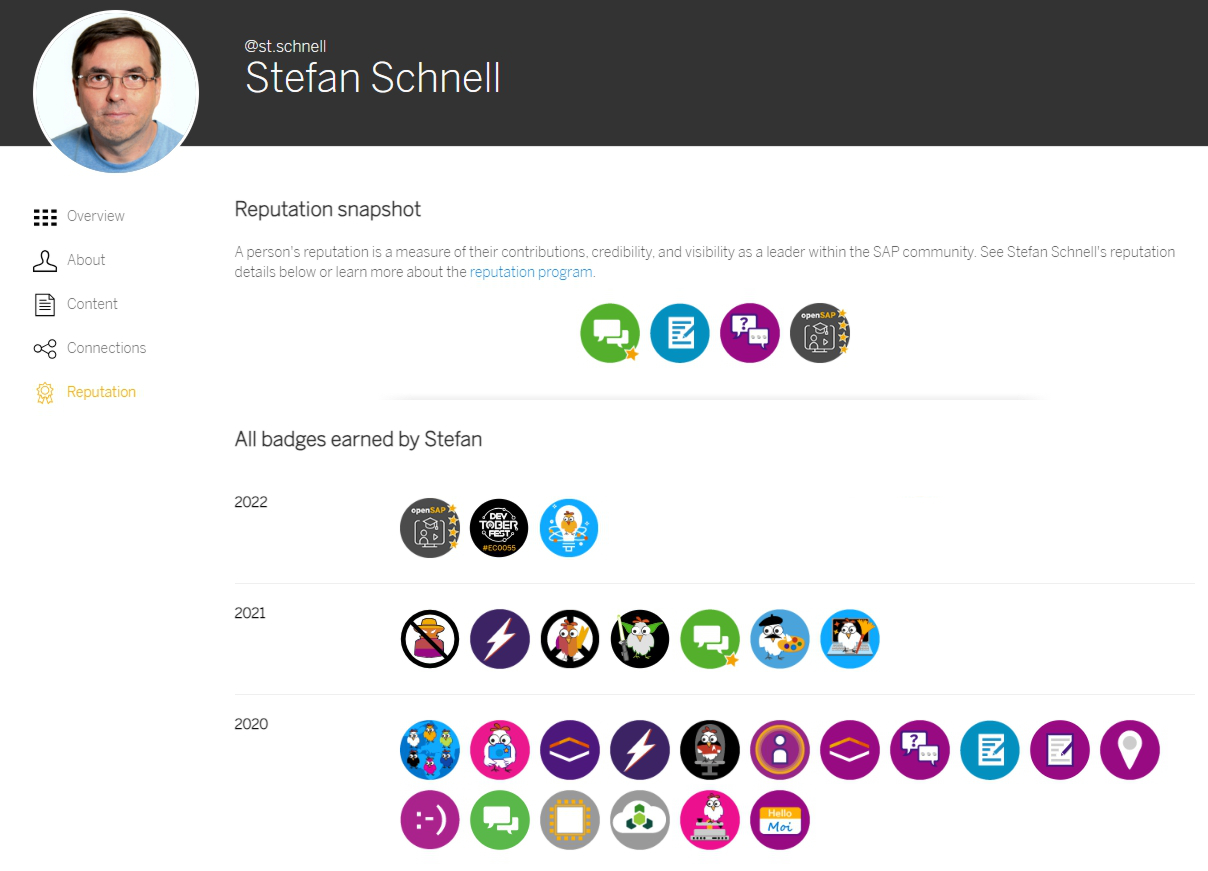Select the map pin location badge in 2020
The height and width of the screenshot is (871, 1208).
coord(1130,750)
